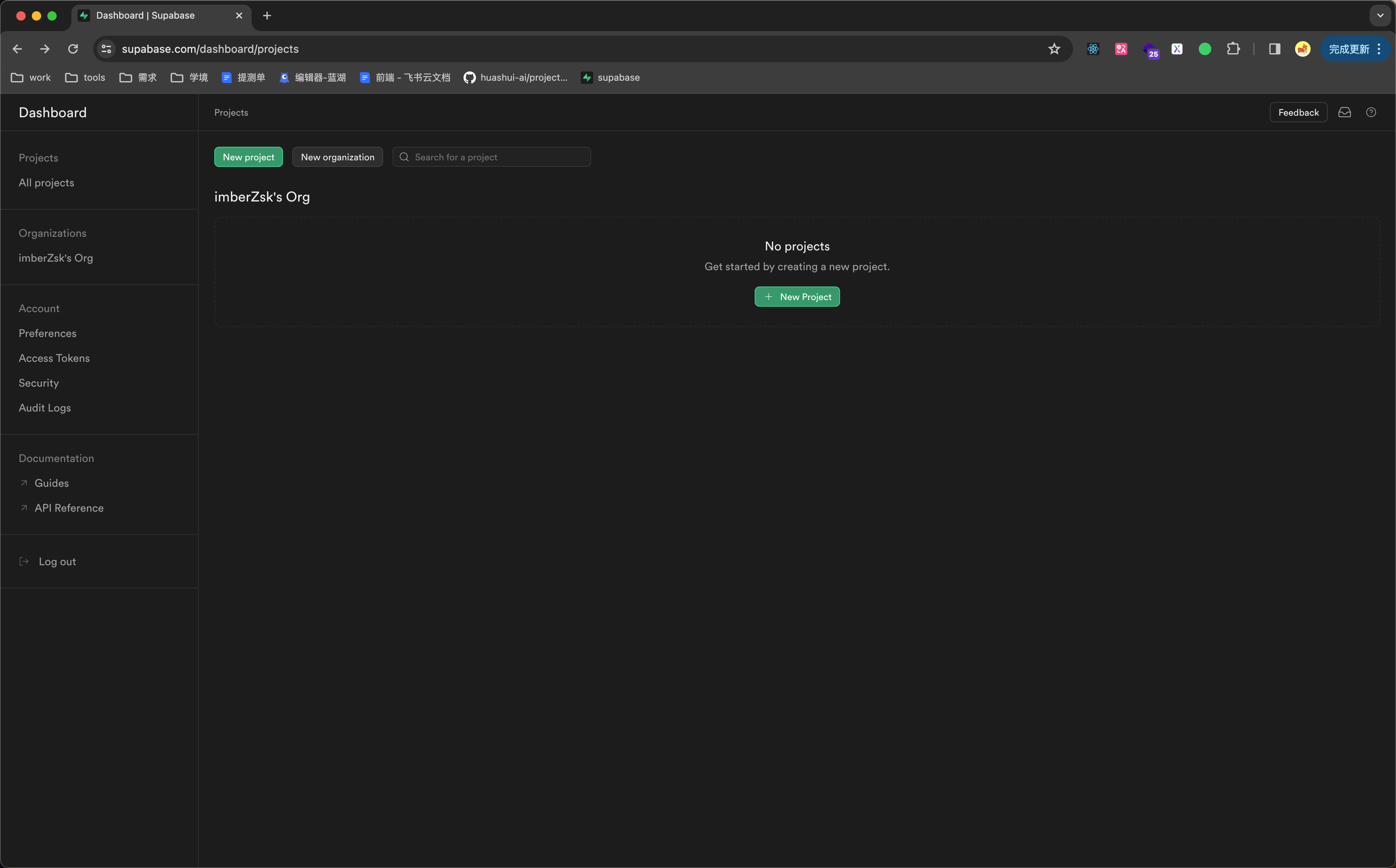Click the green New project button
This screenshot has height=868, width=1396.
248,157
